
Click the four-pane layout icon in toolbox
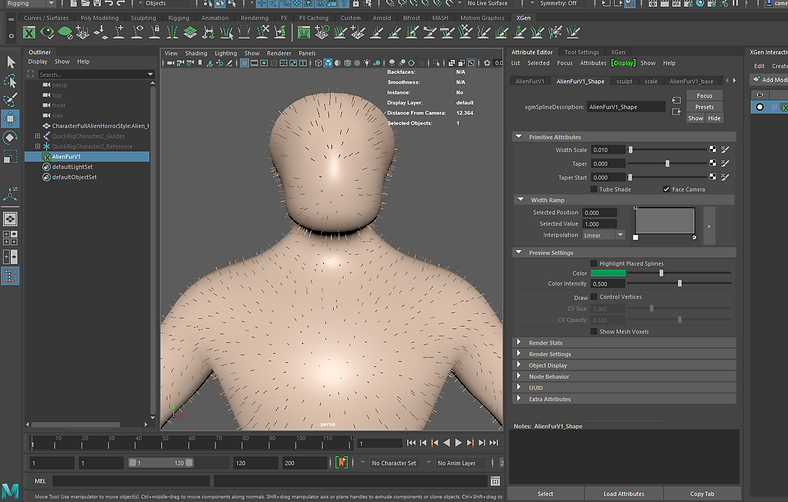tap(11, 238)
